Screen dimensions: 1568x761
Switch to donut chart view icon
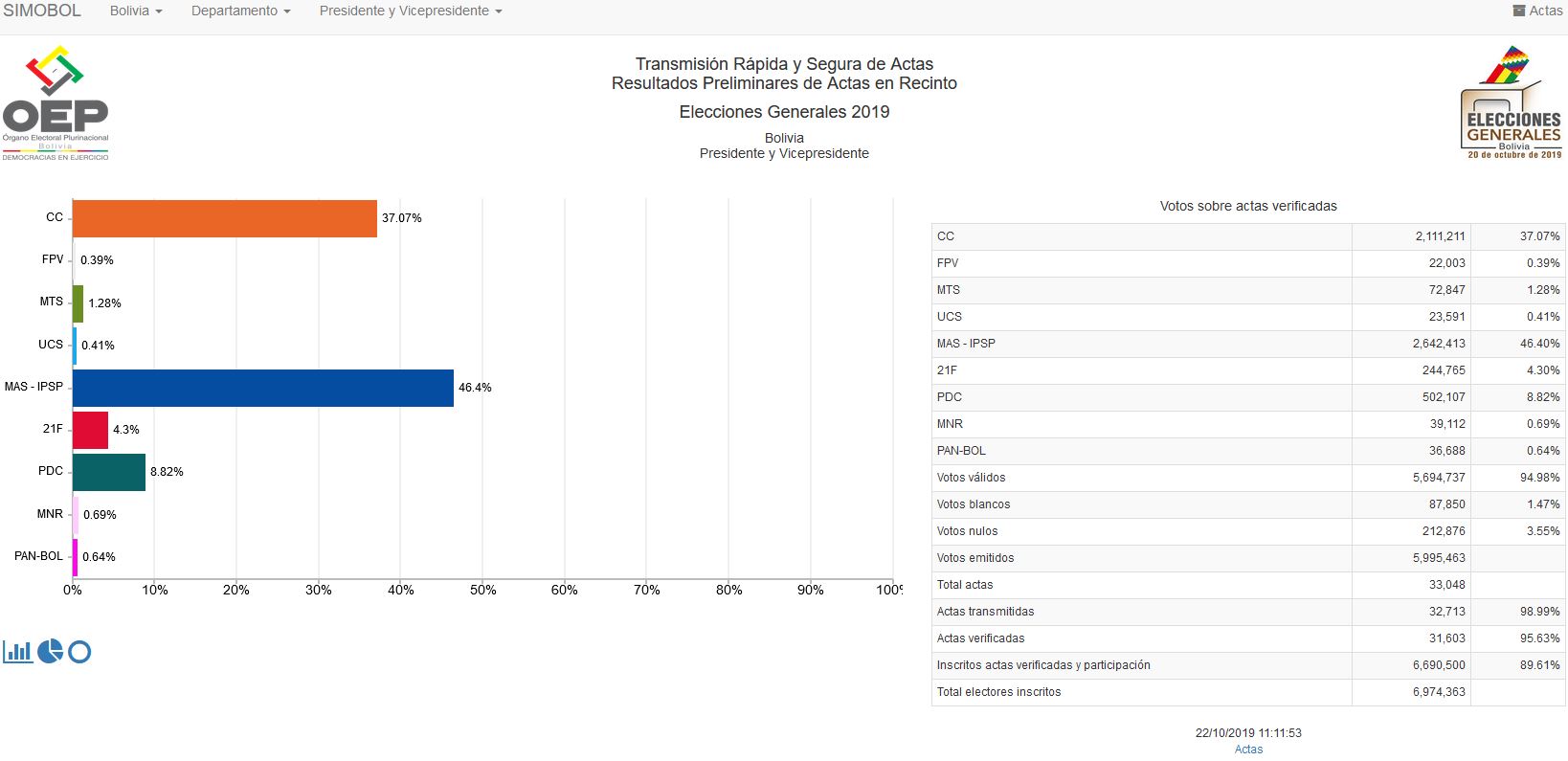click(x=80, y=652)
